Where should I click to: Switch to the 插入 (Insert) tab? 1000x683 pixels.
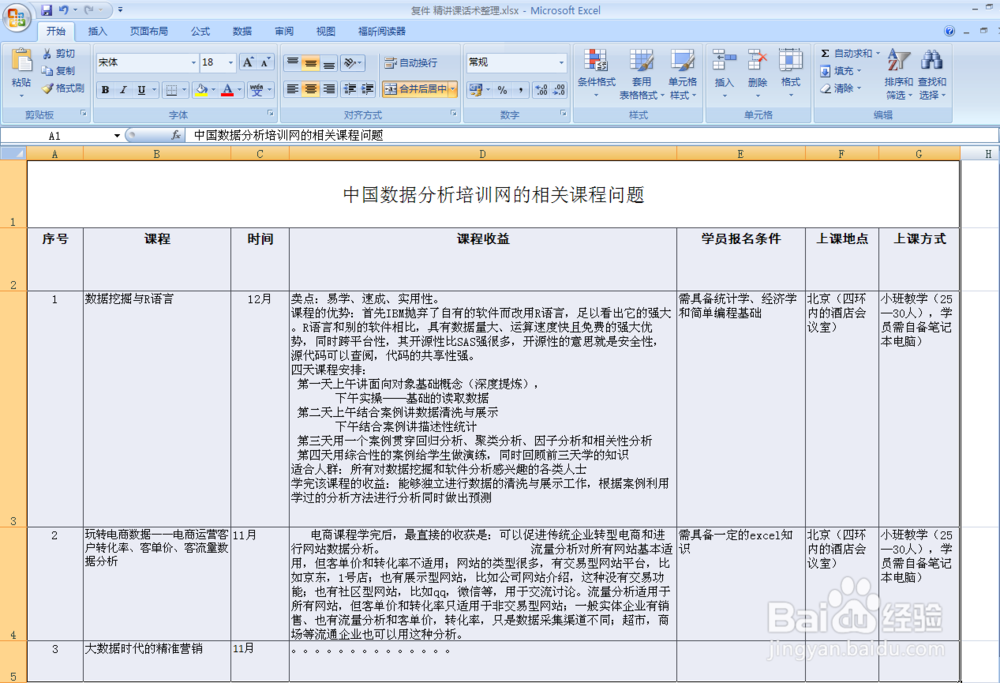click(x=97, y=31)
